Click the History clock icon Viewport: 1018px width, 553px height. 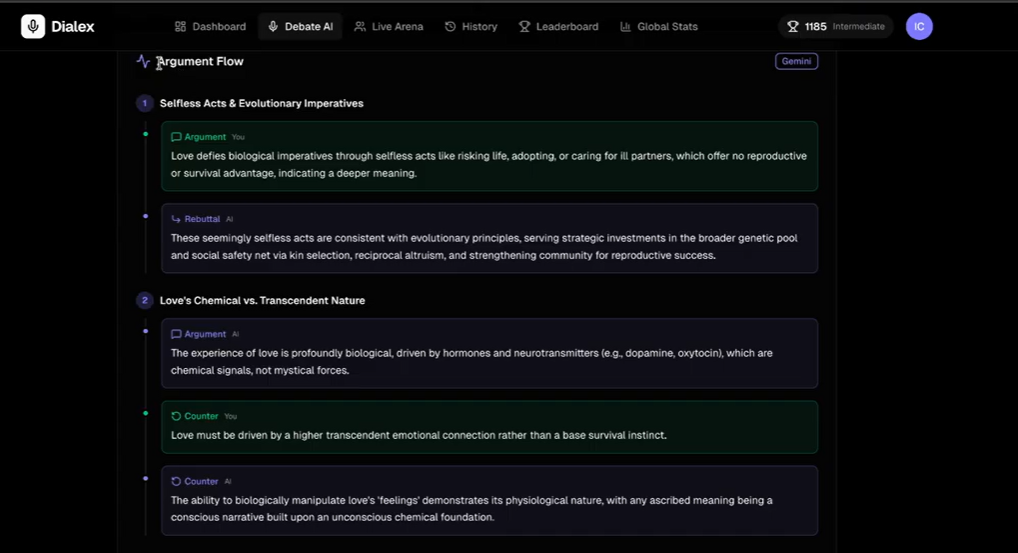[x=450, y=27]
